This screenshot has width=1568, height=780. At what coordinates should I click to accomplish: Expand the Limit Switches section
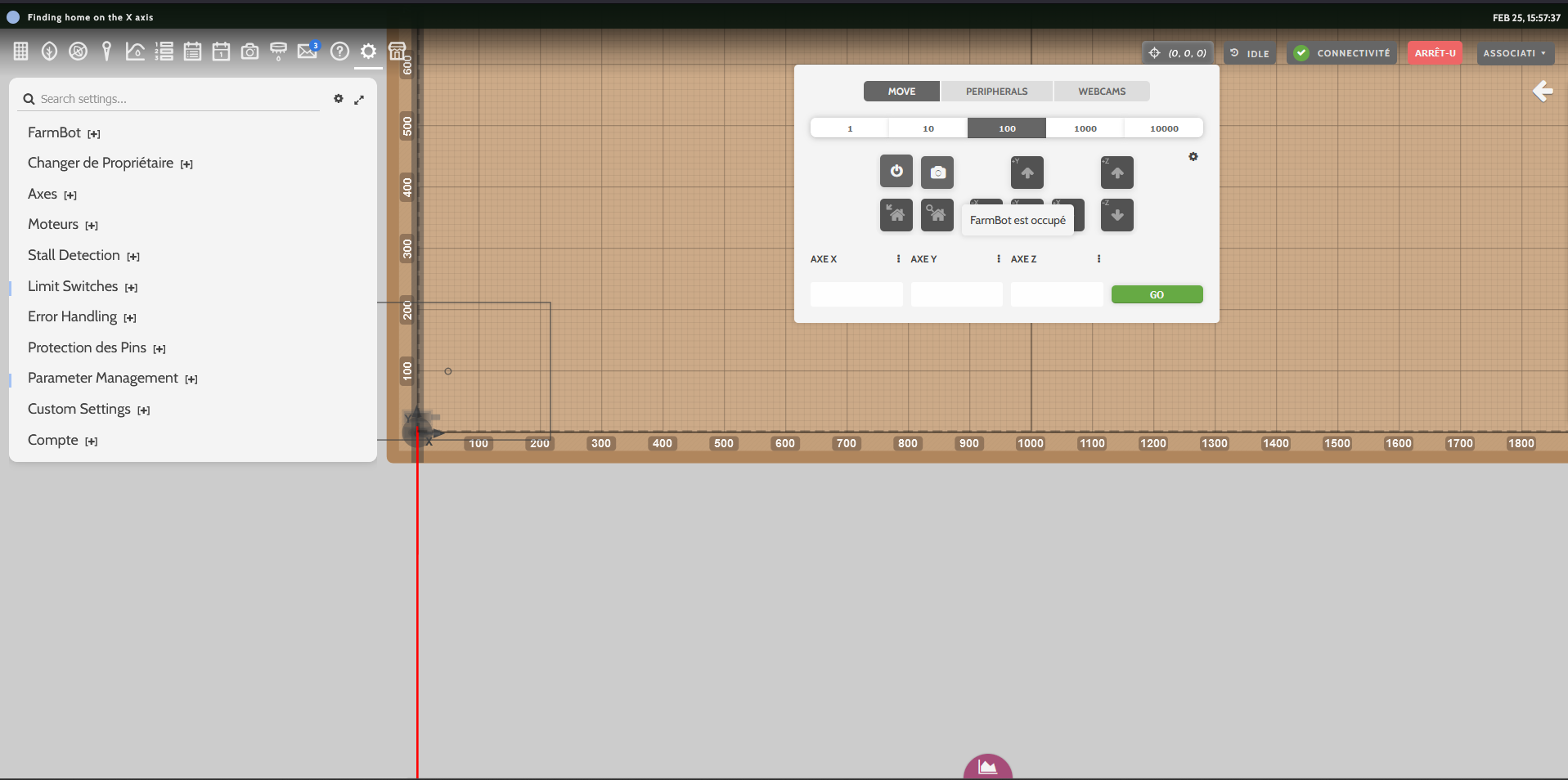83,286
